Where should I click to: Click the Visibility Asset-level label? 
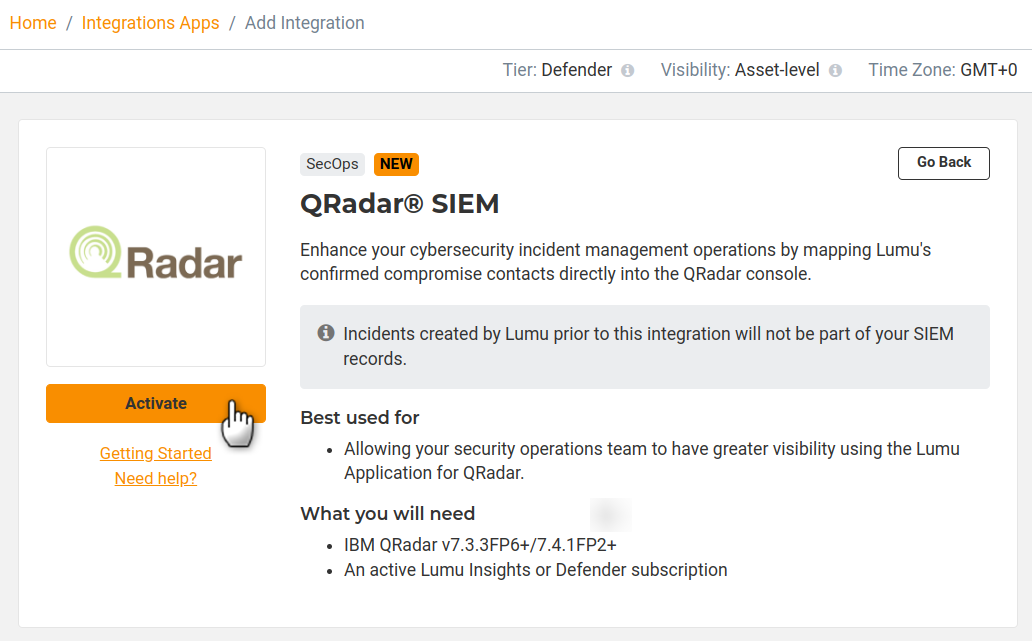tap(740, 70)
